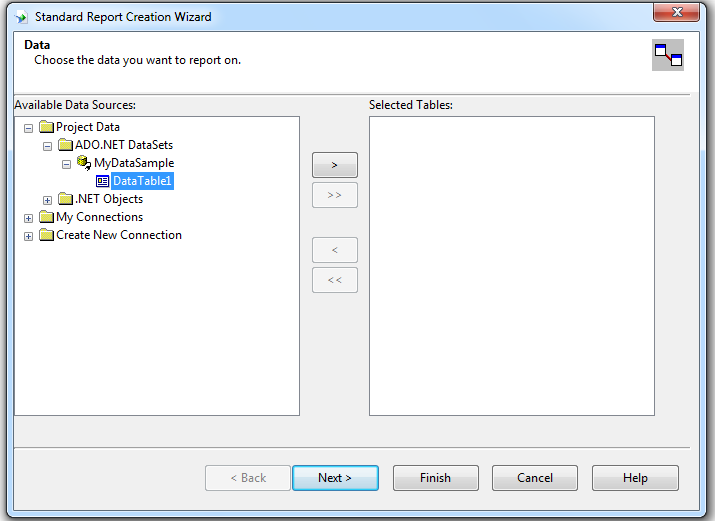The height and width of the screenshot is (521, 715).
Task: Expand the .NET Objects node
Action: click(x=47, y=200)
